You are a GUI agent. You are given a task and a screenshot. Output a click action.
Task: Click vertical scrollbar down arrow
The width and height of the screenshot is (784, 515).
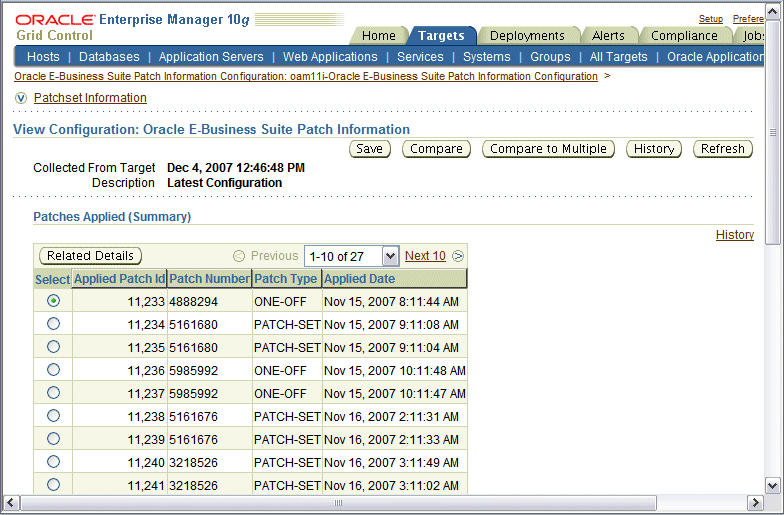(x=772, y=485)
